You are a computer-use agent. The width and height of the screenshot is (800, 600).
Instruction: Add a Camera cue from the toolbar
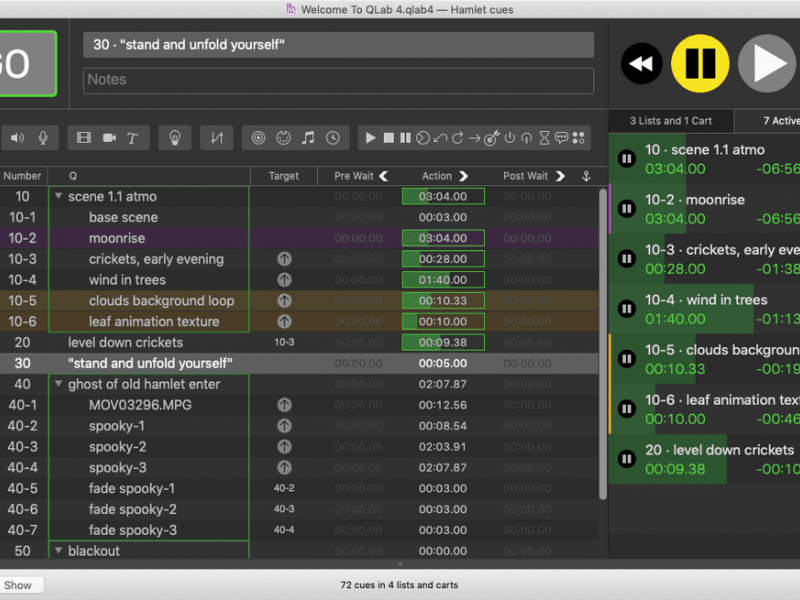tap(109, 138)
